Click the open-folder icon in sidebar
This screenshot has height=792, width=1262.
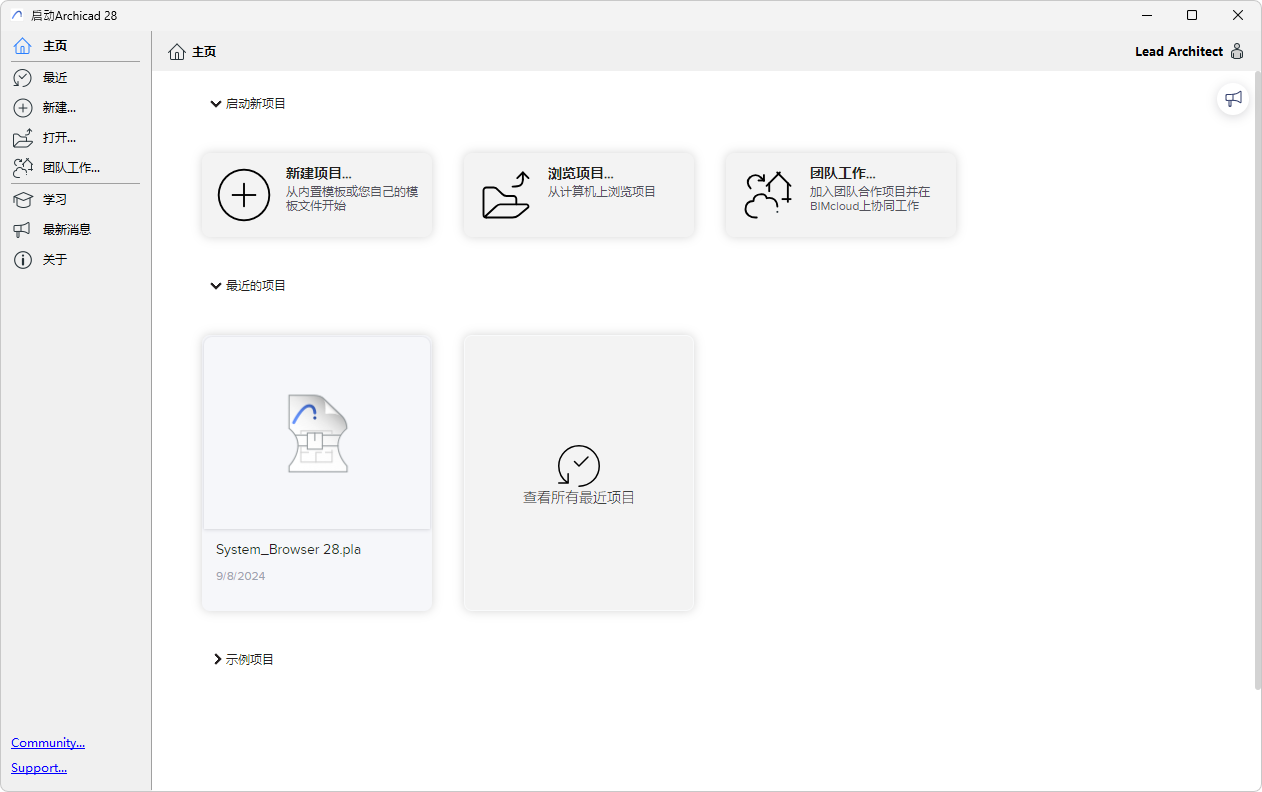[22, 138]
